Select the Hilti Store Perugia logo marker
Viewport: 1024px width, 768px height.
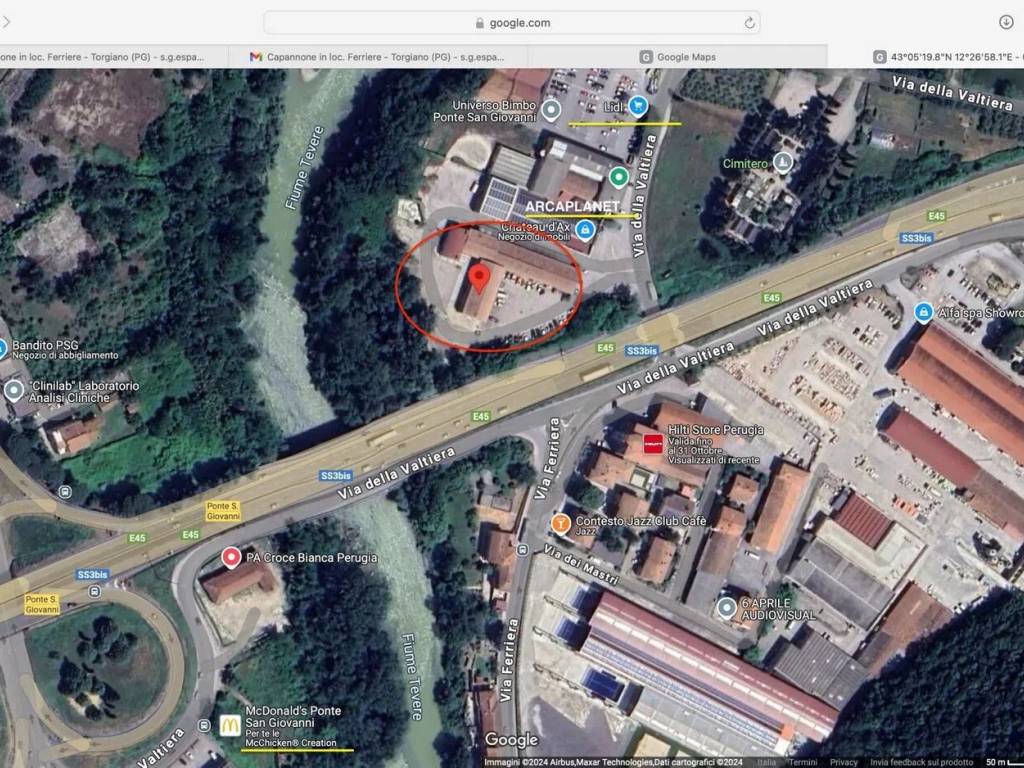653,443
